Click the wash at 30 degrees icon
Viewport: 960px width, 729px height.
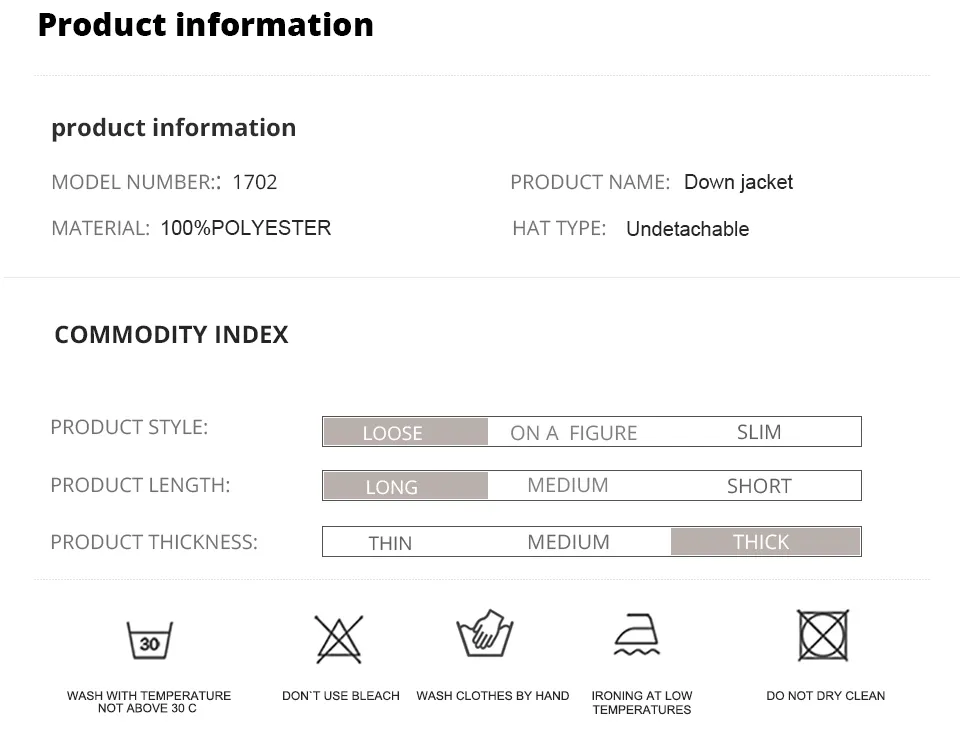coord(149,640)
